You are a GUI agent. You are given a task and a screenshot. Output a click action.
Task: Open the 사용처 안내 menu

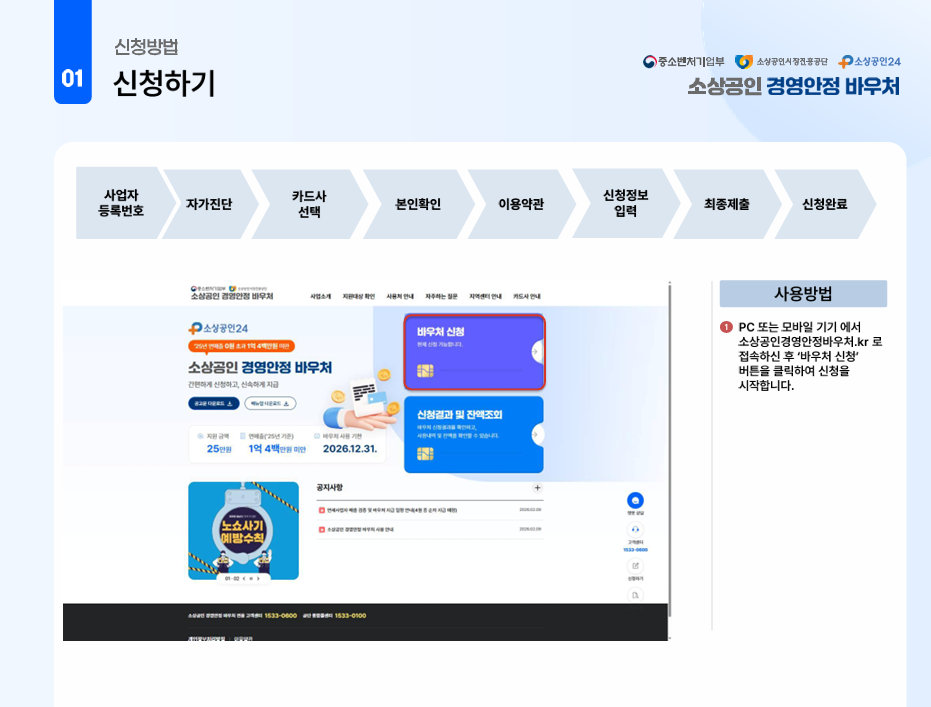coord(400,296)
